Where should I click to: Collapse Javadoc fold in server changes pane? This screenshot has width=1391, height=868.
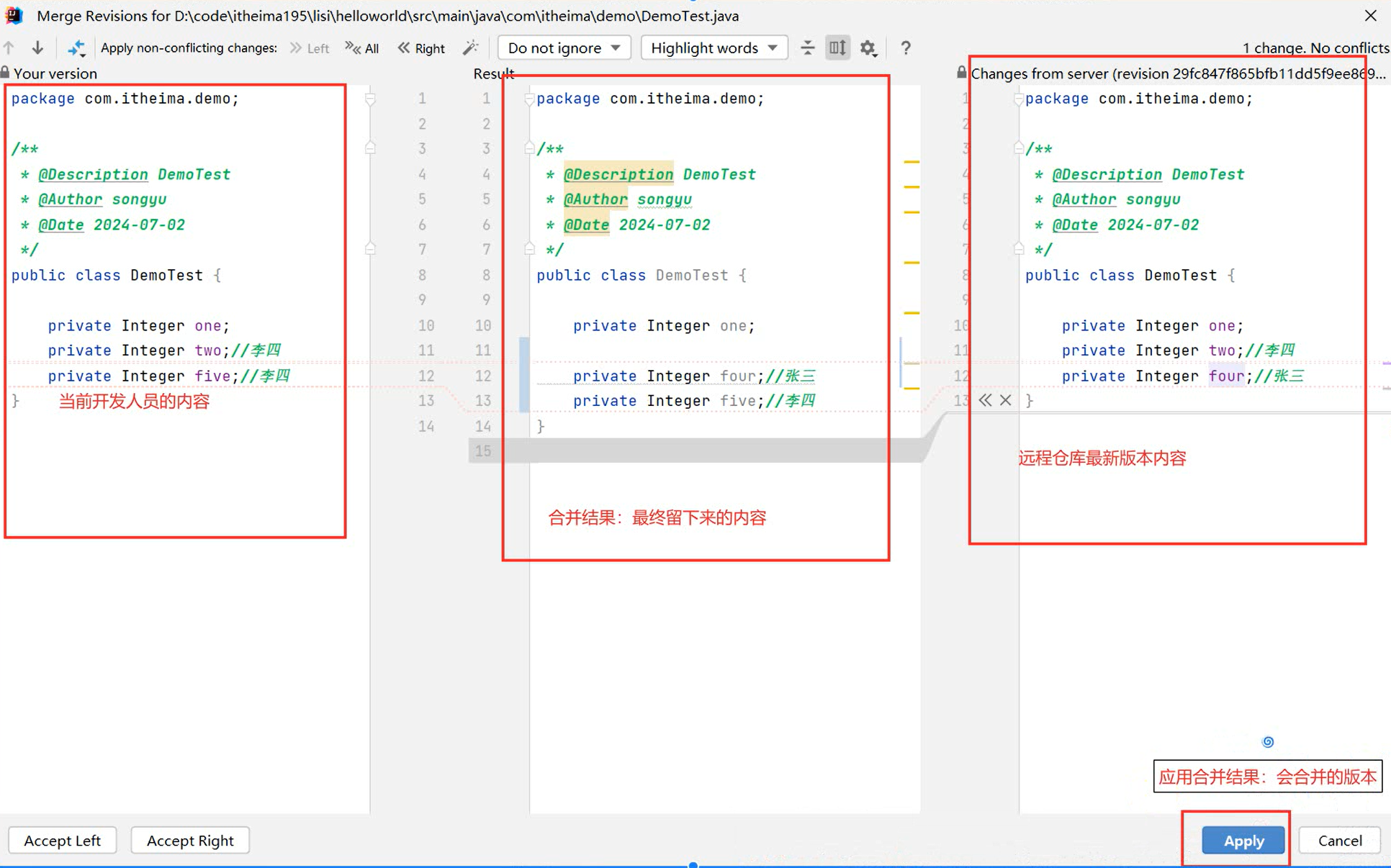pos(1018,148)
